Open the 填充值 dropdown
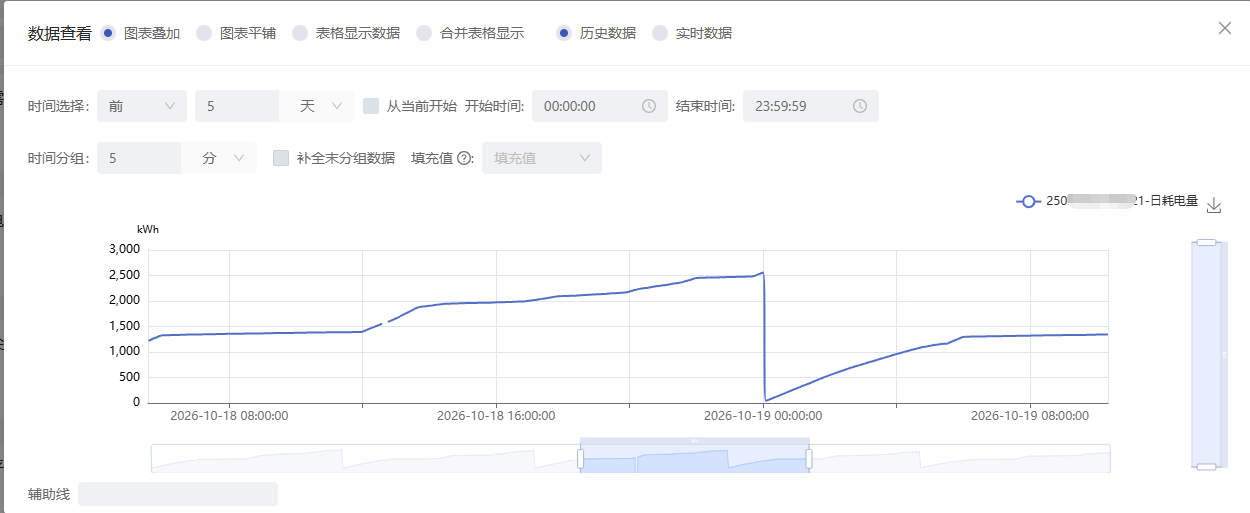The width and height of the screenshot is (1250, 513). pyautogui.click(x=542, y=158)
